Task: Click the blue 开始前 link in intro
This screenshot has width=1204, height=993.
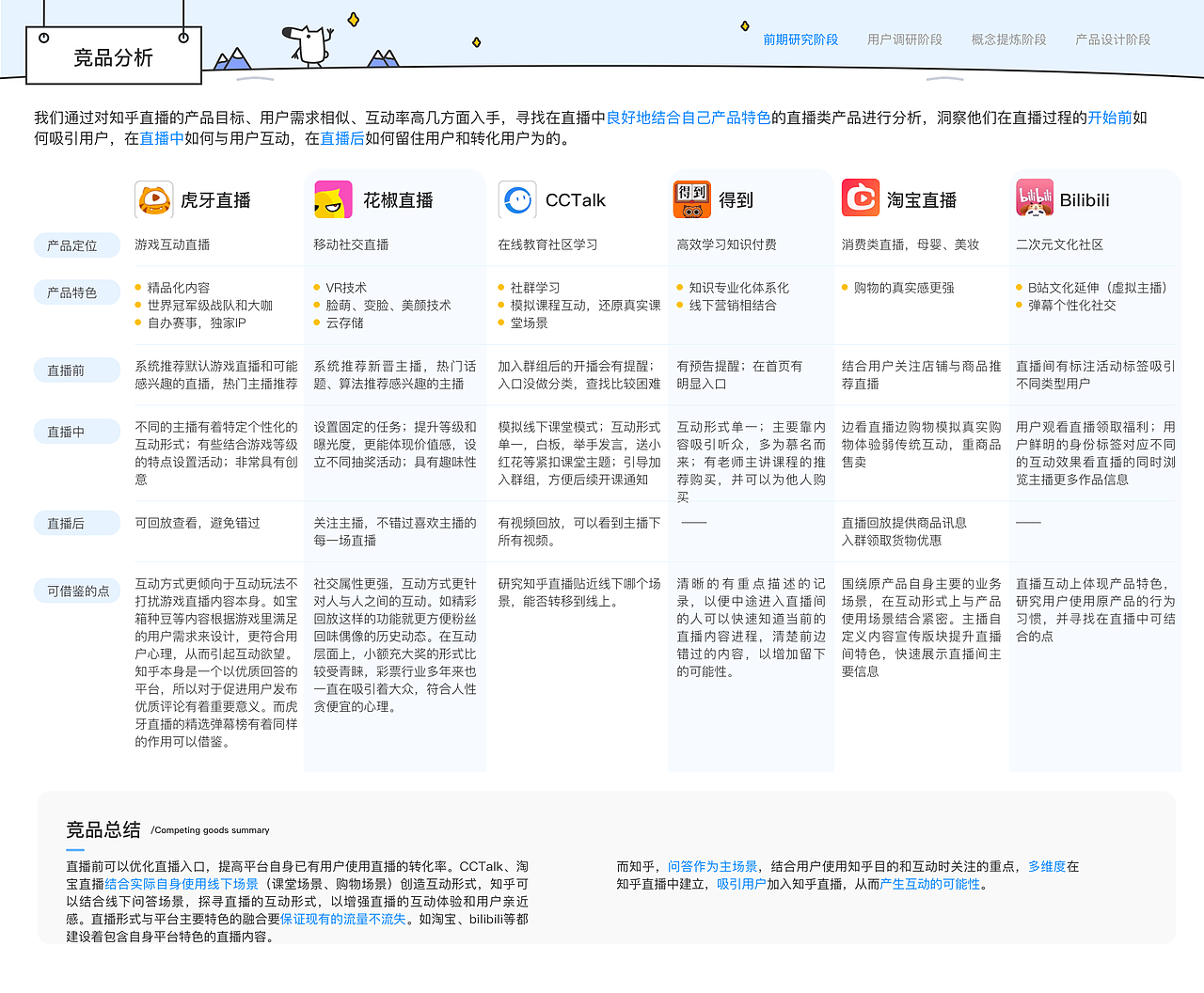Action: [1110, 118]
